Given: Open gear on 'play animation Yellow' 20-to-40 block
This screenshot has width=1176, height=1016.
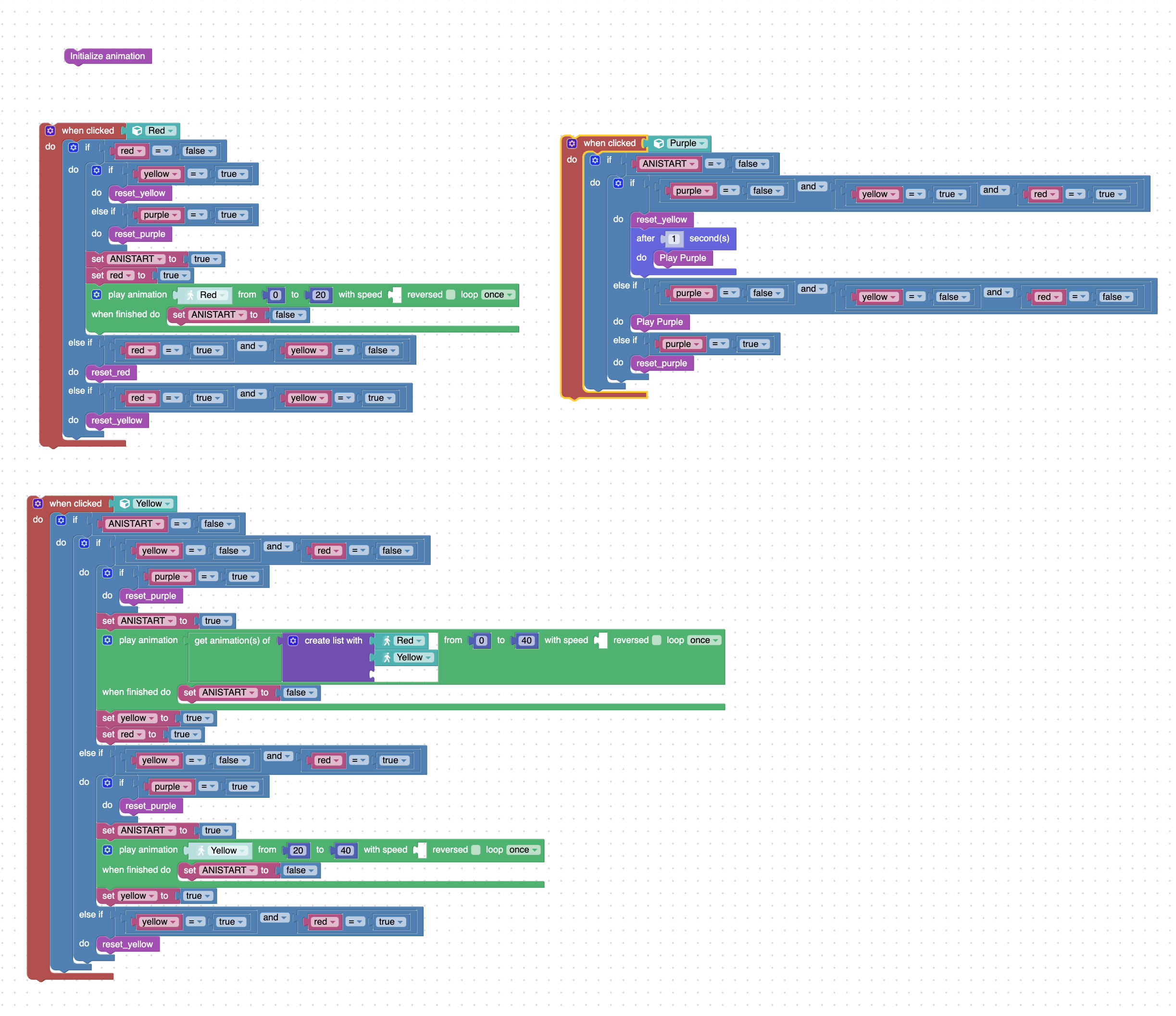Looking at the screenshot, I should click(107, 850).
